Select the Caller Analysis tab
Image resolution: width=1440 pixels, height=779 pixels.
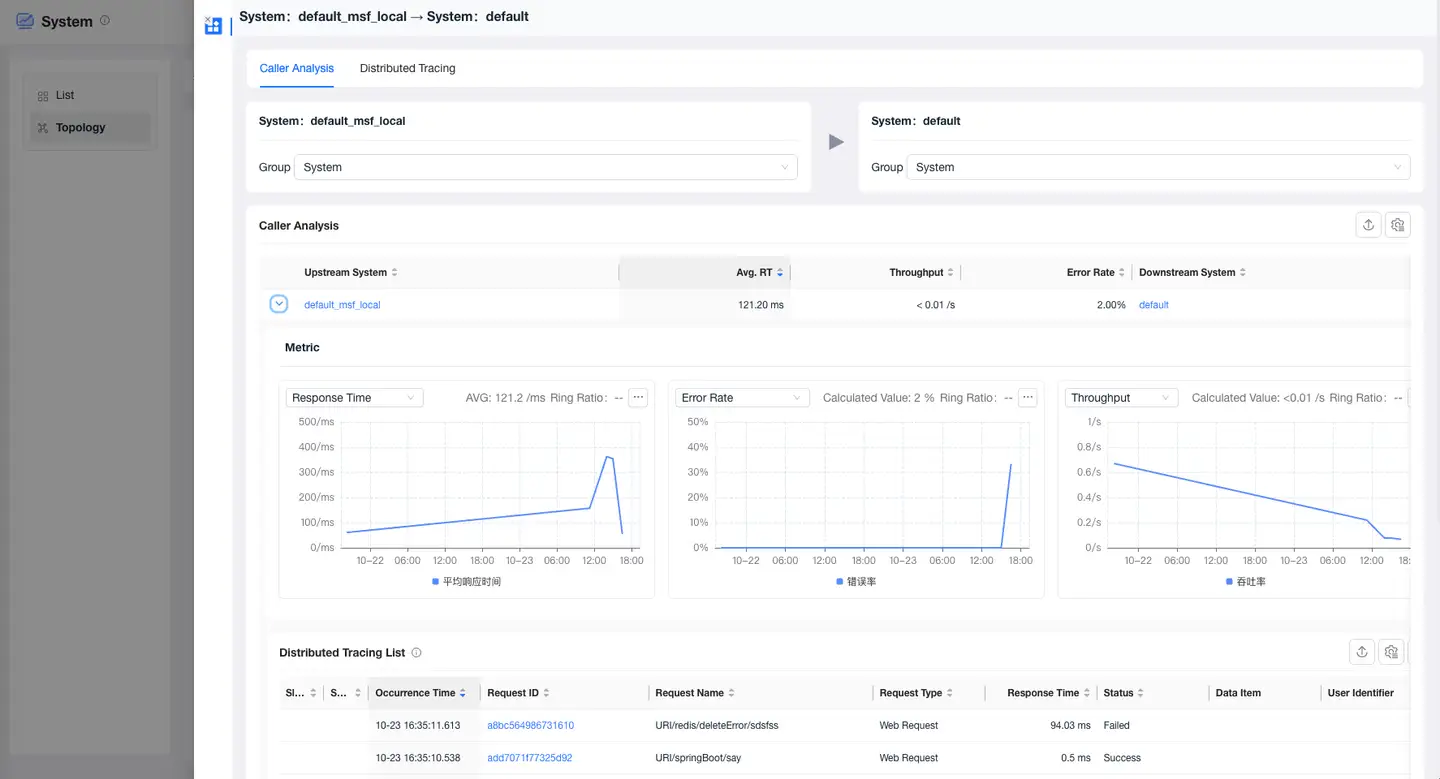pyautogui.click(x=296, y=68)
